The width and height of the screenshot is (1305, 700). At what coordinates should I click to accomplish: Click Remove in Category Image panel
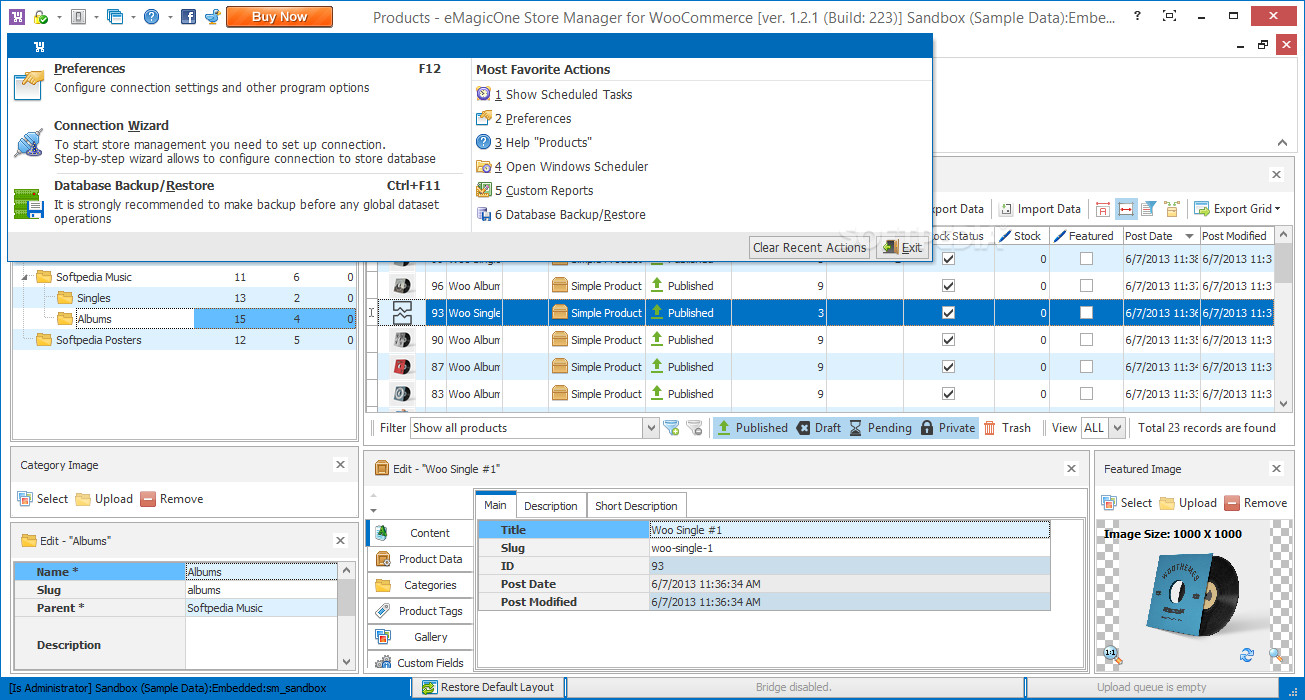(172, 499)
